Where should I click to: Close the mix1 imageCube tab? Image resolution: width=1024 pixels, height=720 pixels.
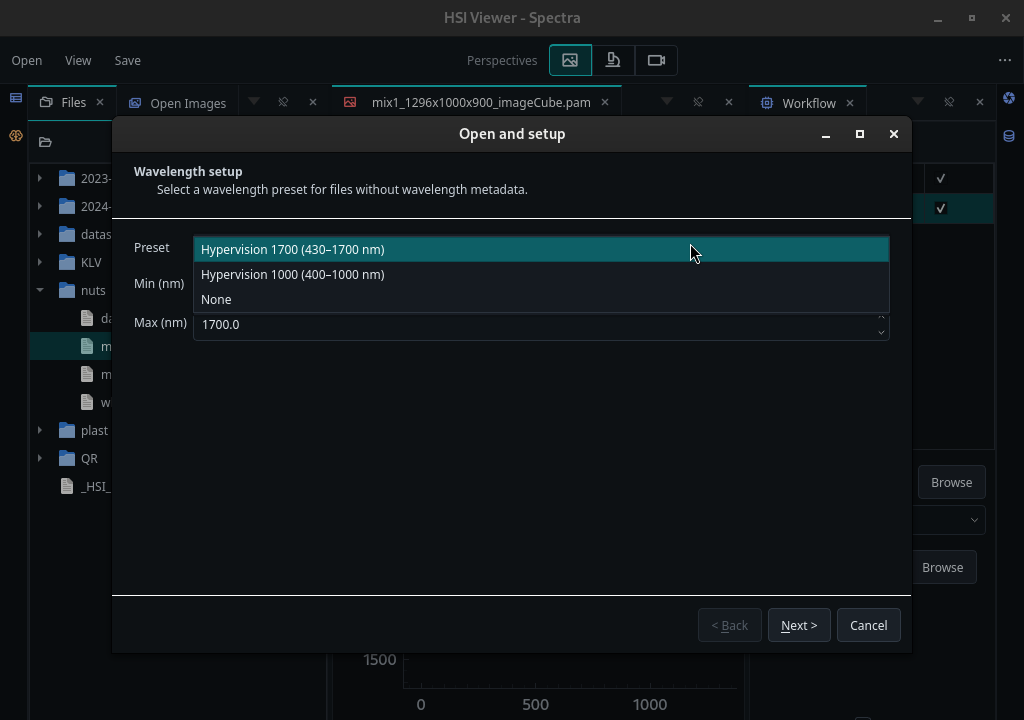605,102
